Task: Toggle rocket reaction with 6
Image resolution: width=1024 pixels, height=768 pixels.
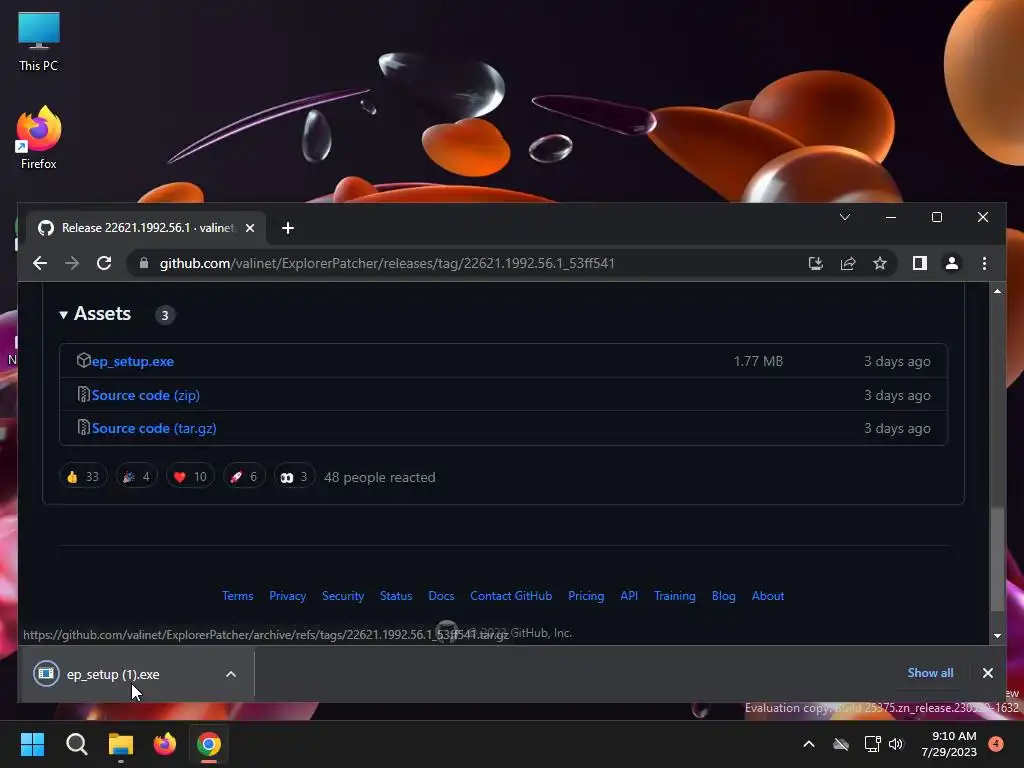Action: [244, 477]
